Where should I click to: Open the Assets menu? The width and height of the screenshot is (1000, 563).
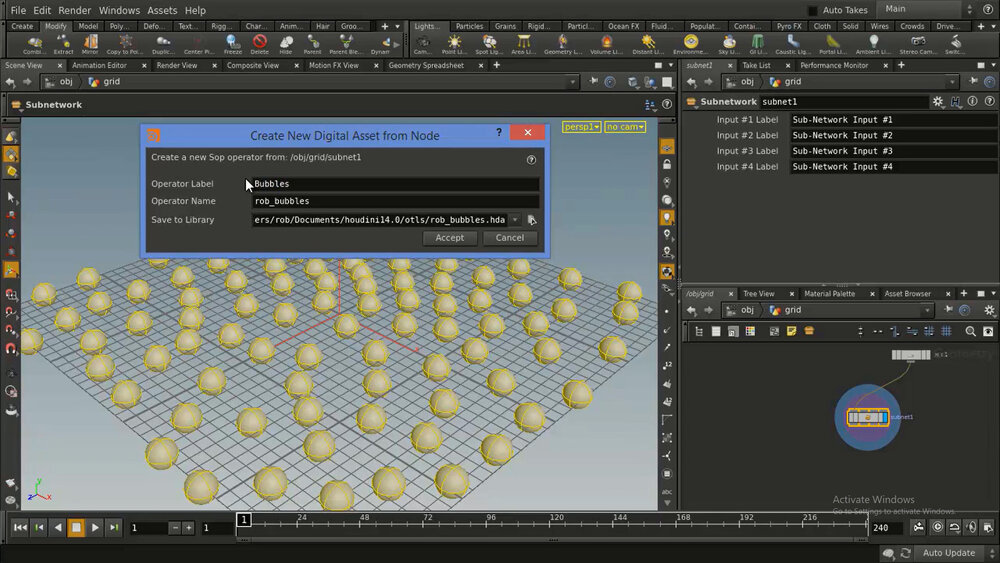point(162,10)
